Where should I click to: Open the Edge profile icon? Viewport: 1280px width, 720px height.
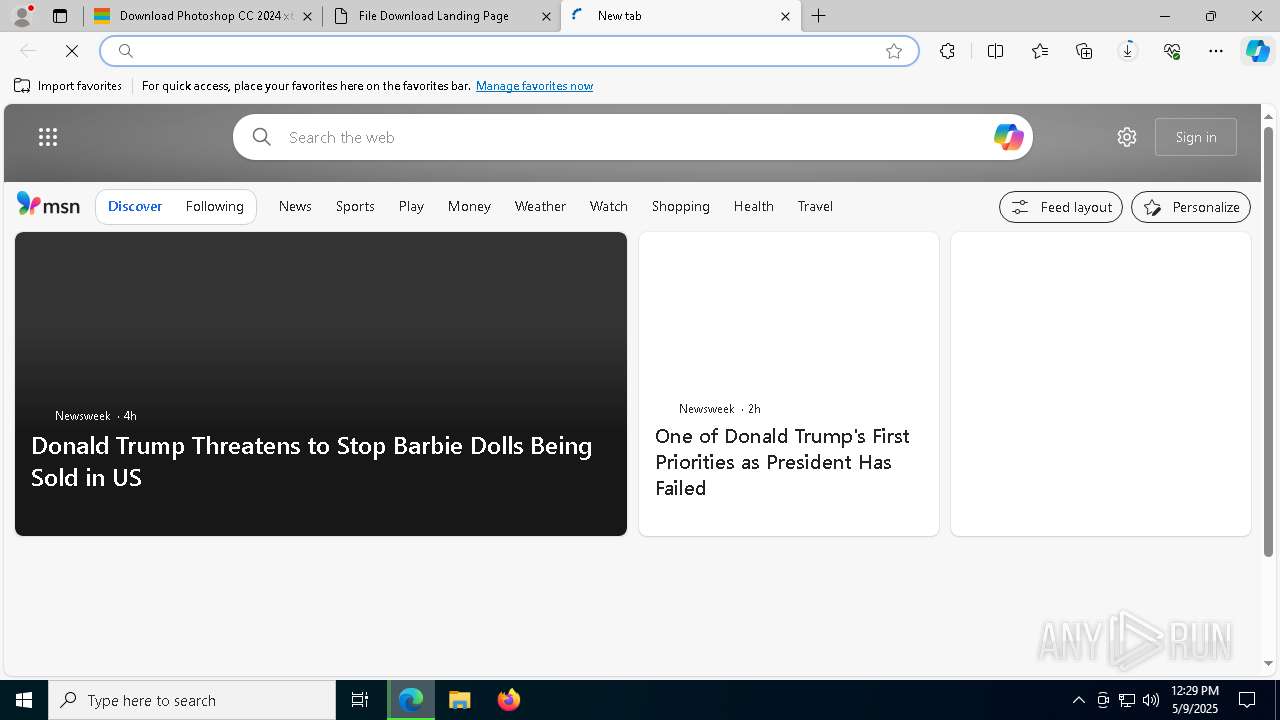click(22, 16)
